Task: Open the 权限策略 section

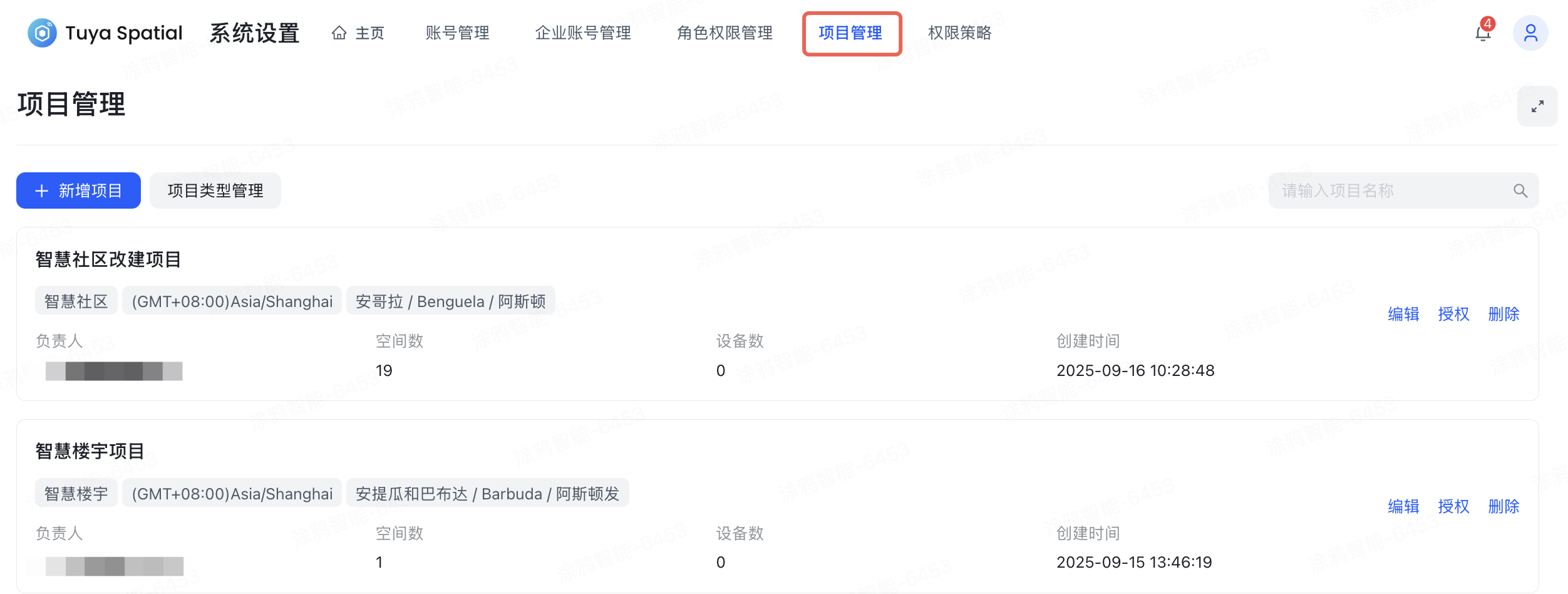Action: 959,33
